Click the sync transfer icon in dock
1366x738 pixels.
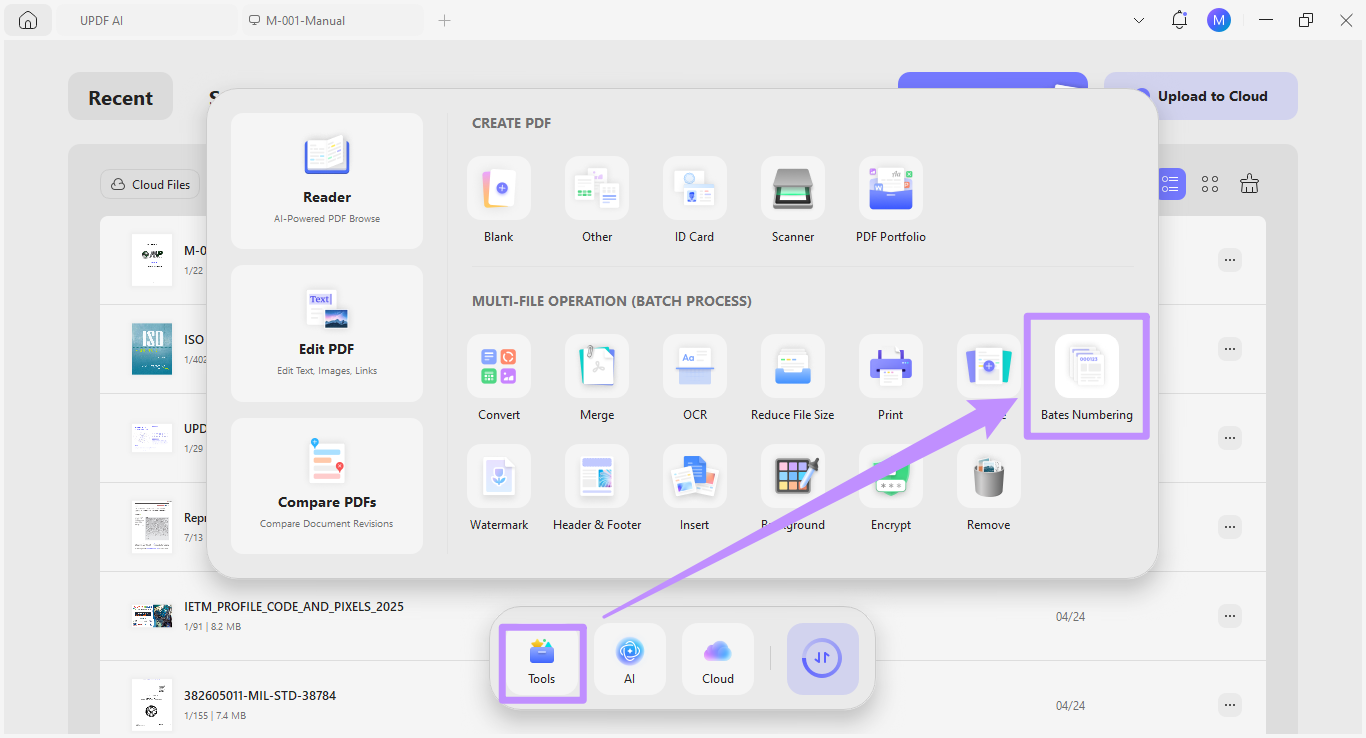click(x=823, y=659)
